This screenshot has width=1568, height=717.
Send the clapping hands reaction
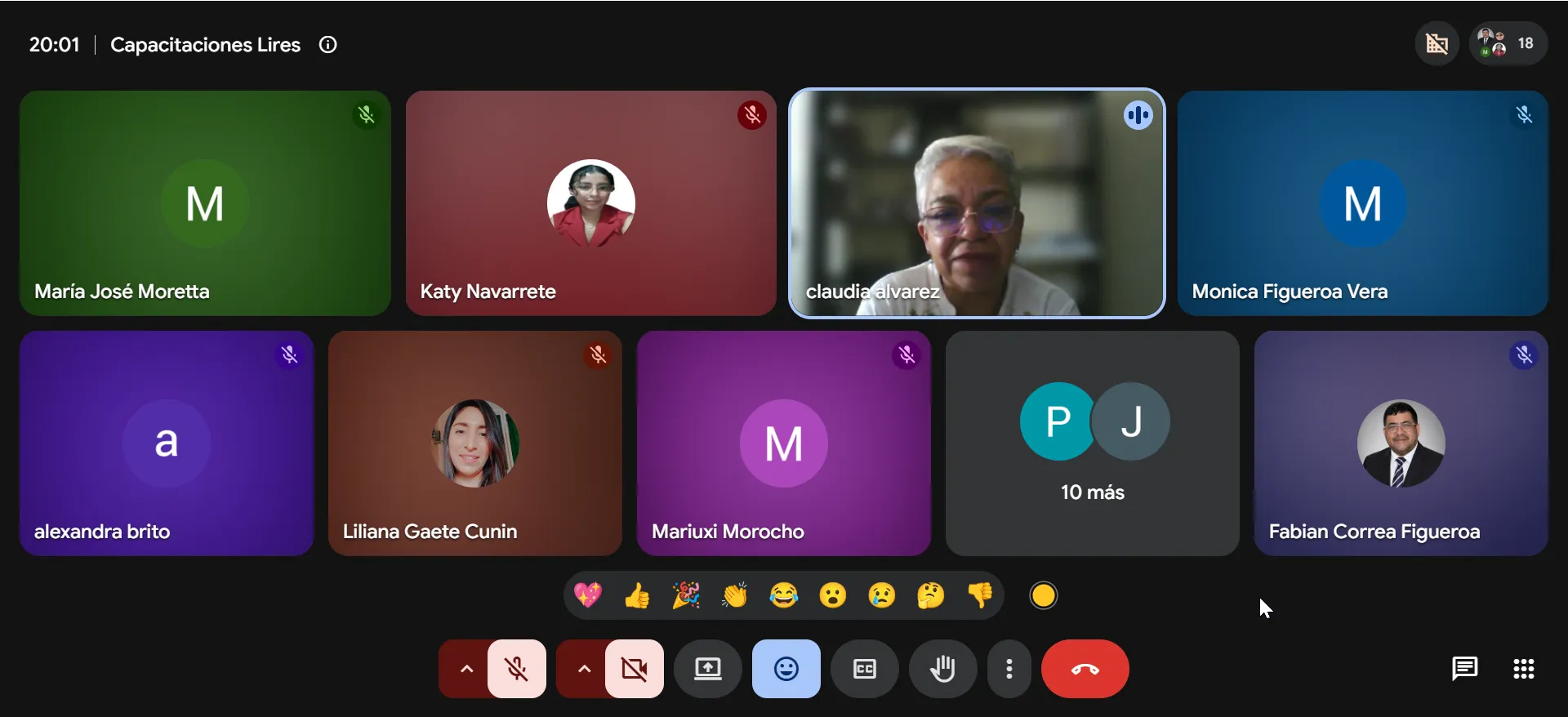tap(735, 595)
